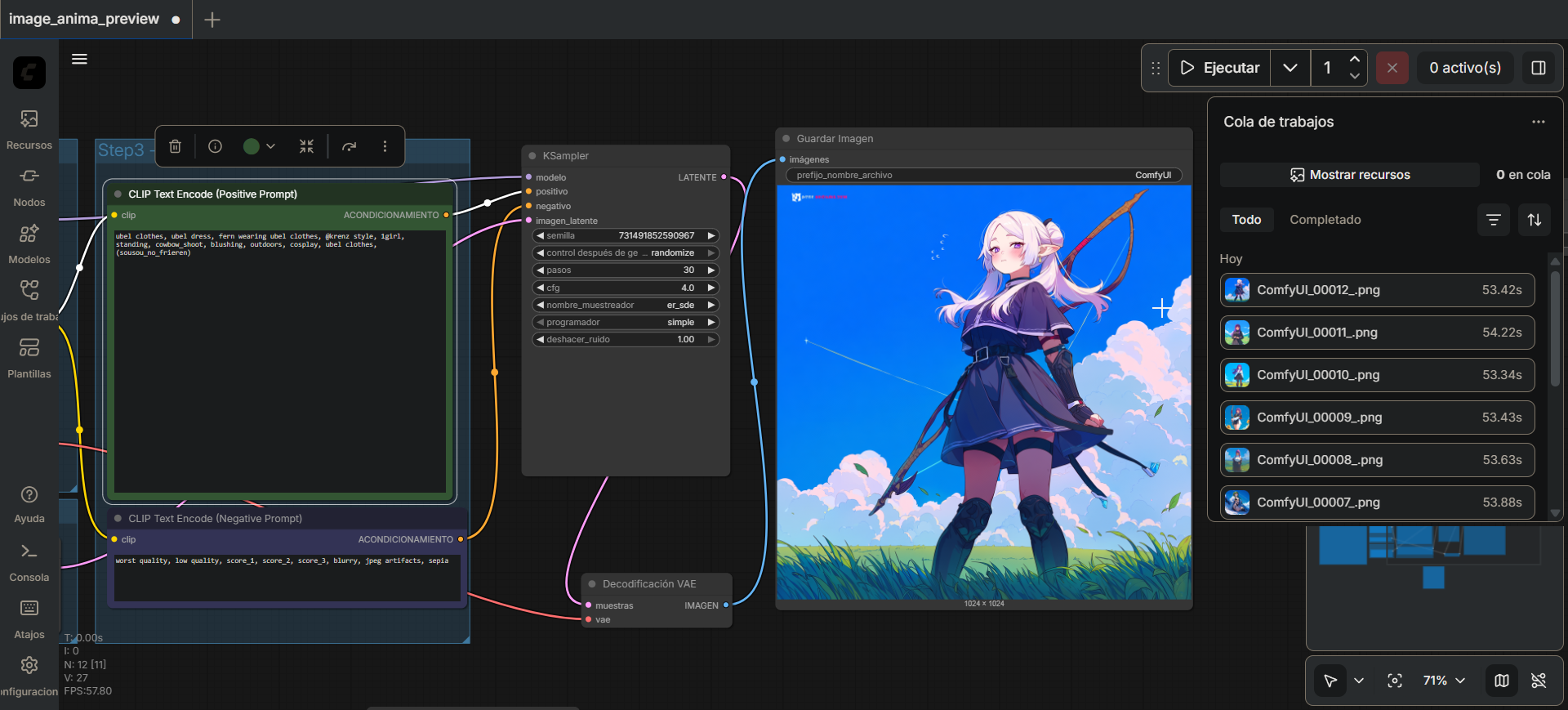Expand the Ejecutar run options dropdown

[x=1290, y=68]
